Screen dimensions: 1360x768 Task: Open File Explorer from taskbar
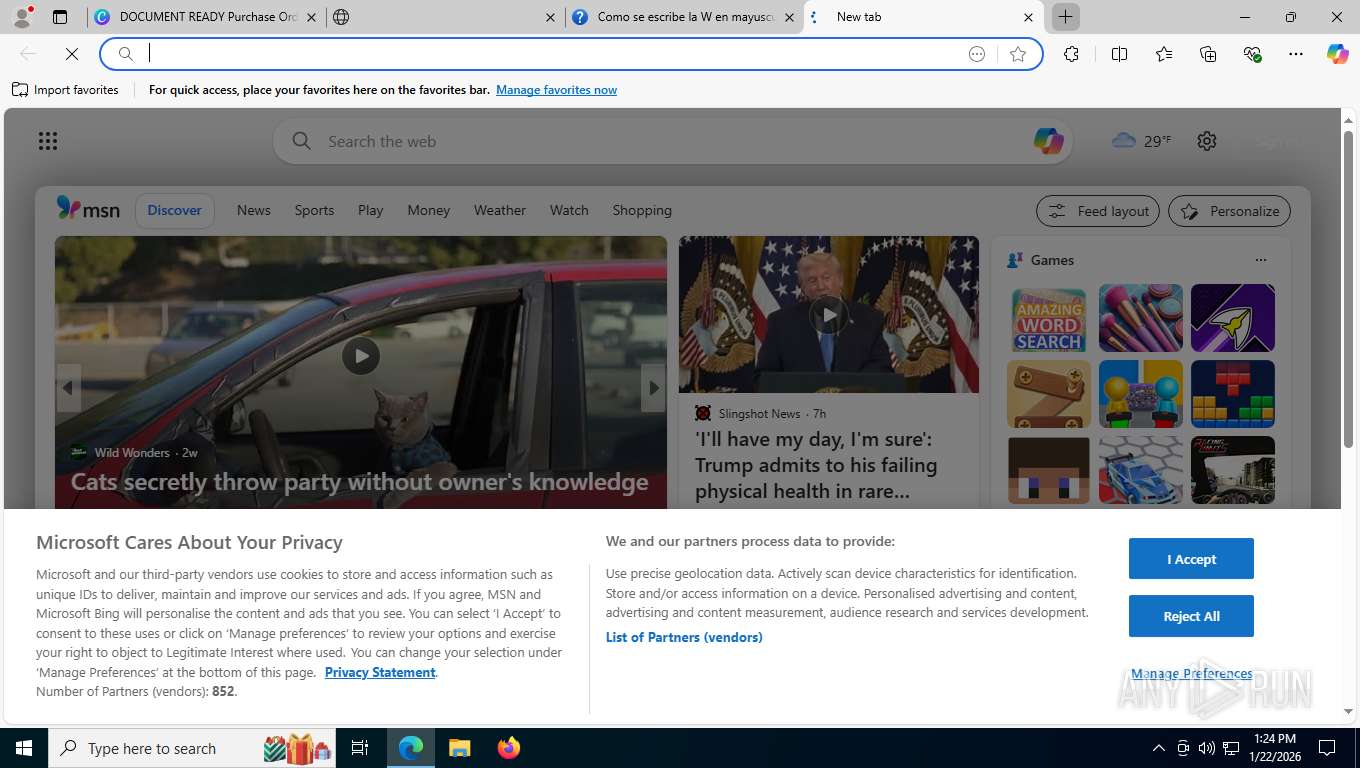(x=459, y=748)
